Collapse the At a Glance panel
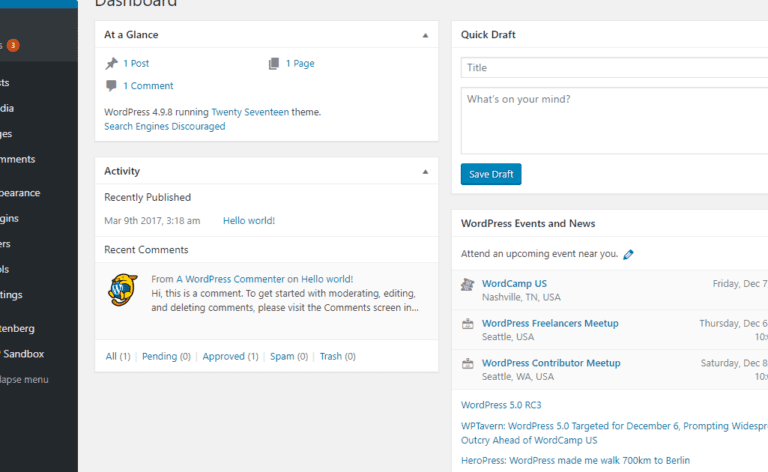 [x=425, y=35]
